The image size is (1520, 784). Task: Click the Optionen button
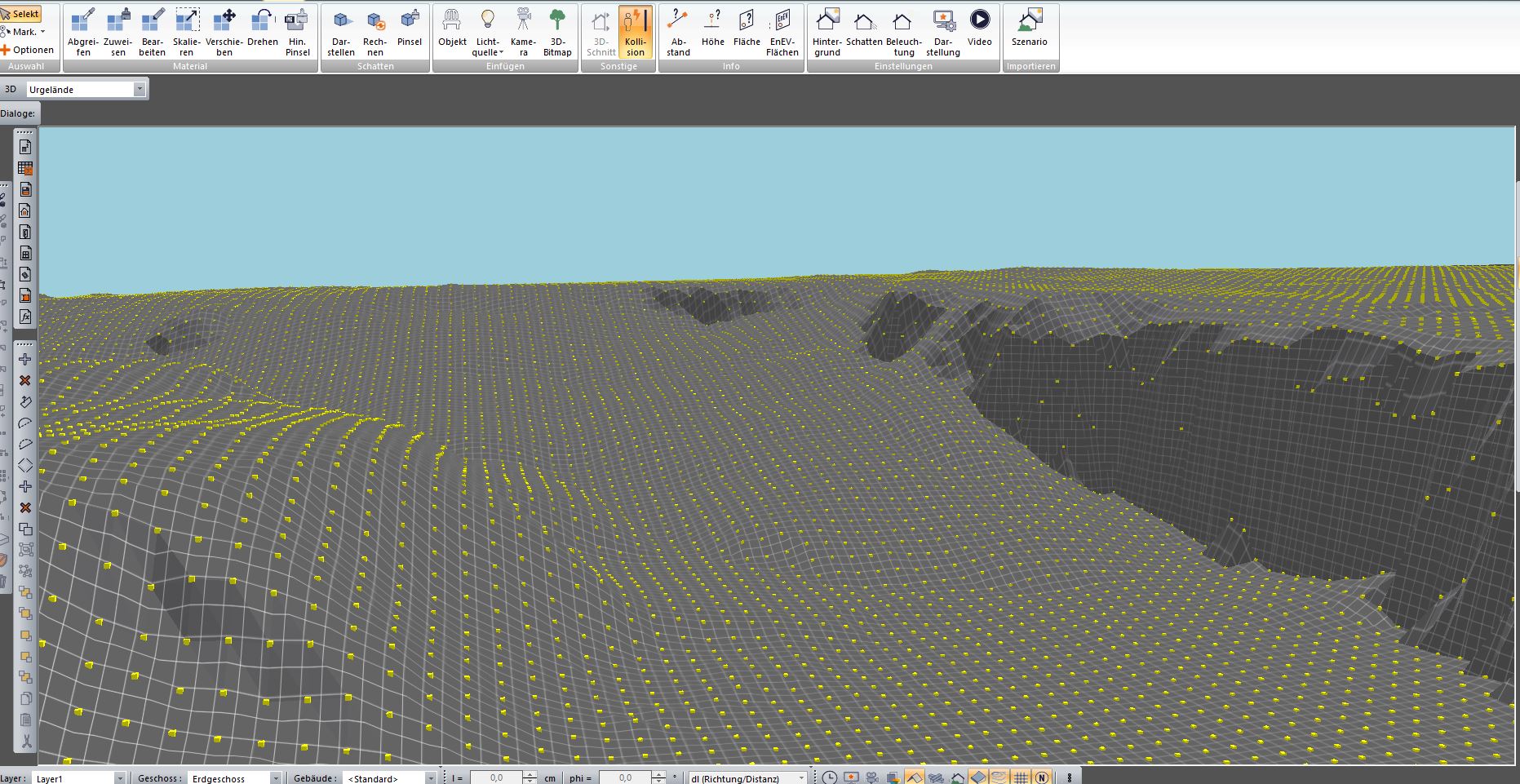point(28,50)
